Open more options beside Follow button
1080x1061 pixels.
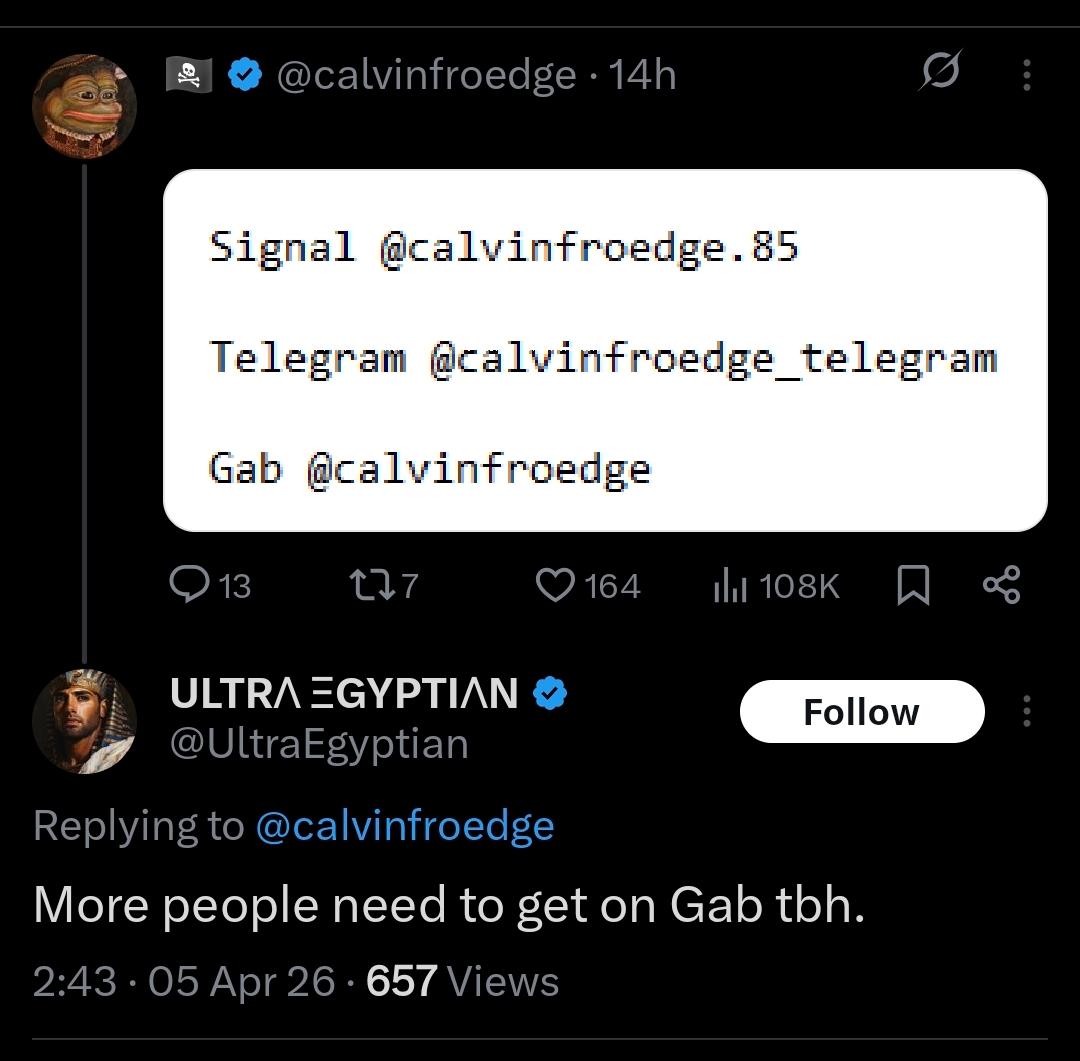pyautogui.click(x=1026, y=711)
